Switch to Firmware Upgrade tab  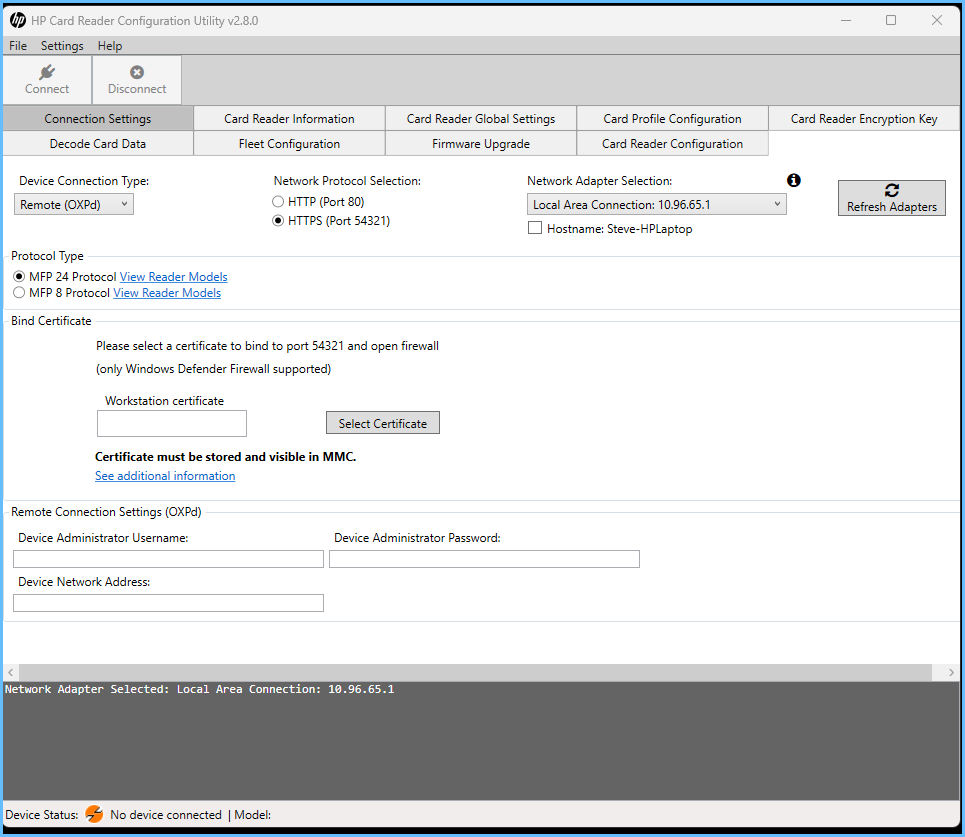[x=481, y=143]
